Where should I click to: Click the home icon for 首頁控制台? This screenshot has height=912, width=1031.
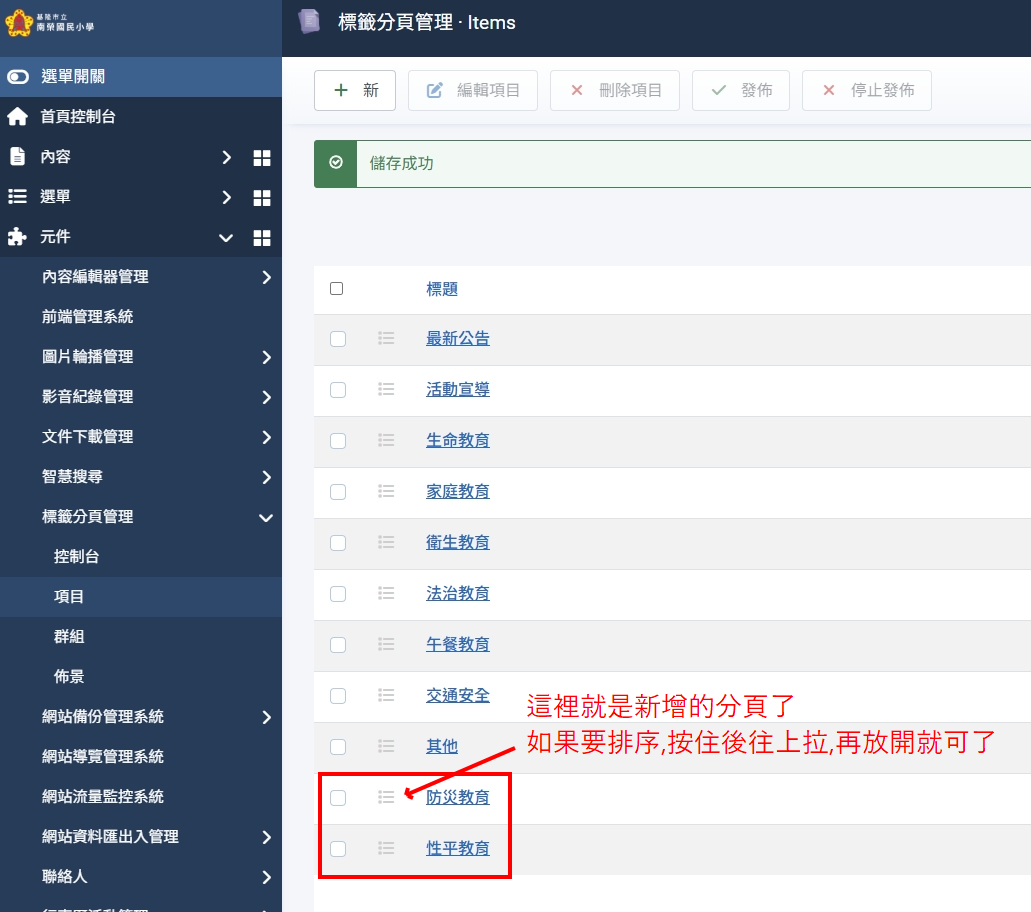click(x=17, y=117)
